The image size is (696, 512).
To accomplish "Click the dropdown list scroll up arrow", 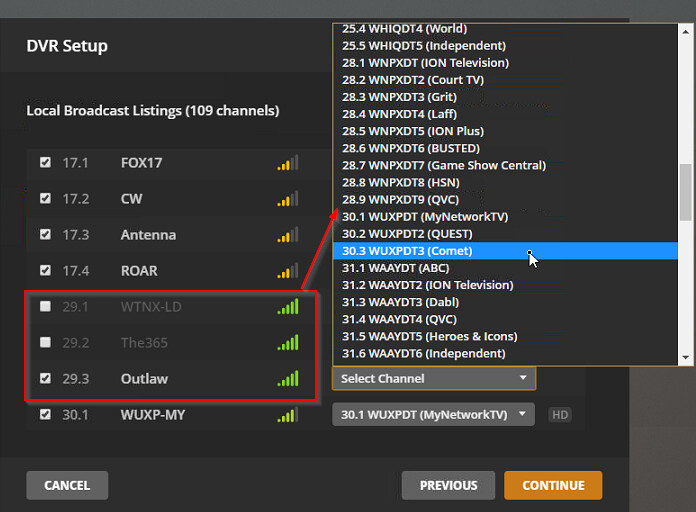I will [x=685, y=32].
